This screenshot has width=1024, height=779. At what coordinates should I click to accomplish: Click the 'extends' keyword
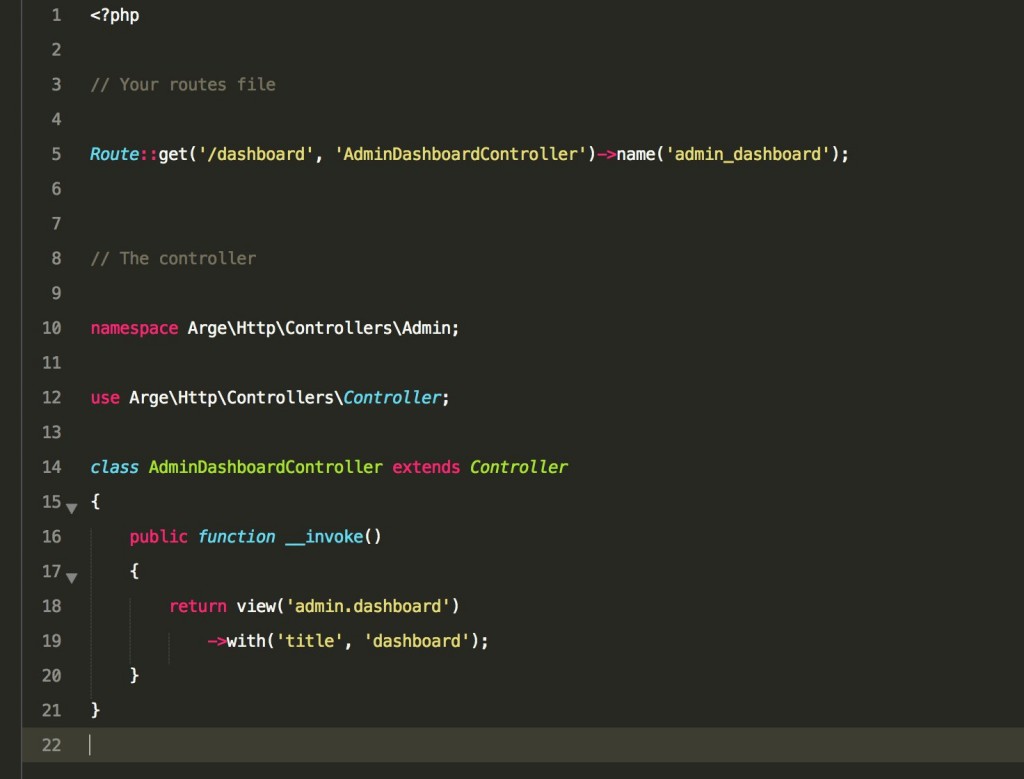[426, 467]
